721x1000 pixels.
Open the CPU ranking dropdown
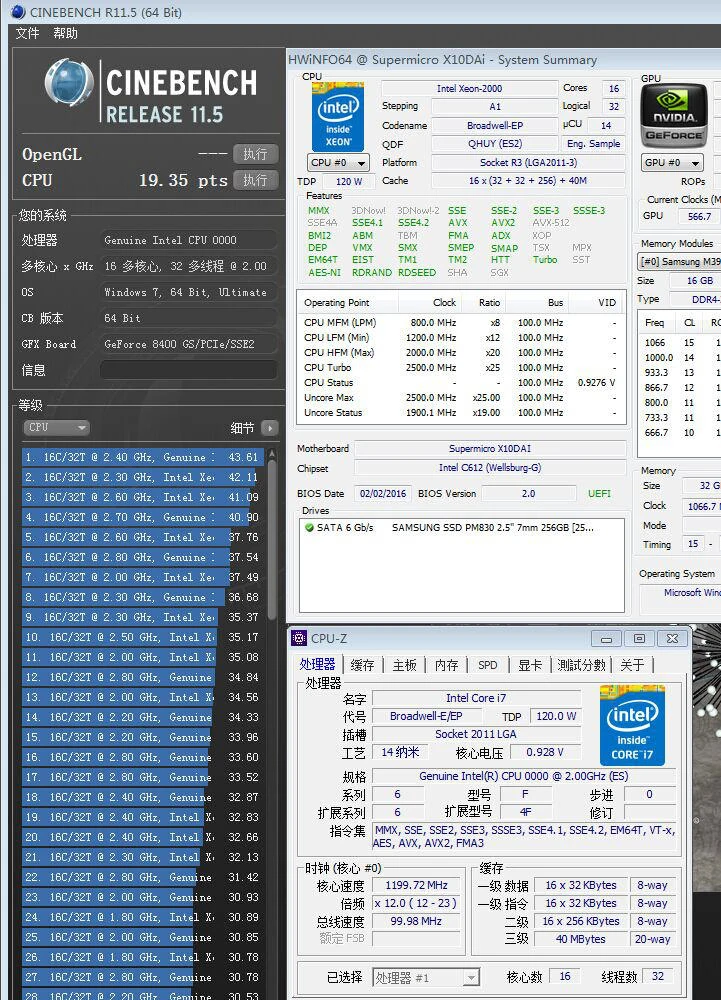point(56,427)
